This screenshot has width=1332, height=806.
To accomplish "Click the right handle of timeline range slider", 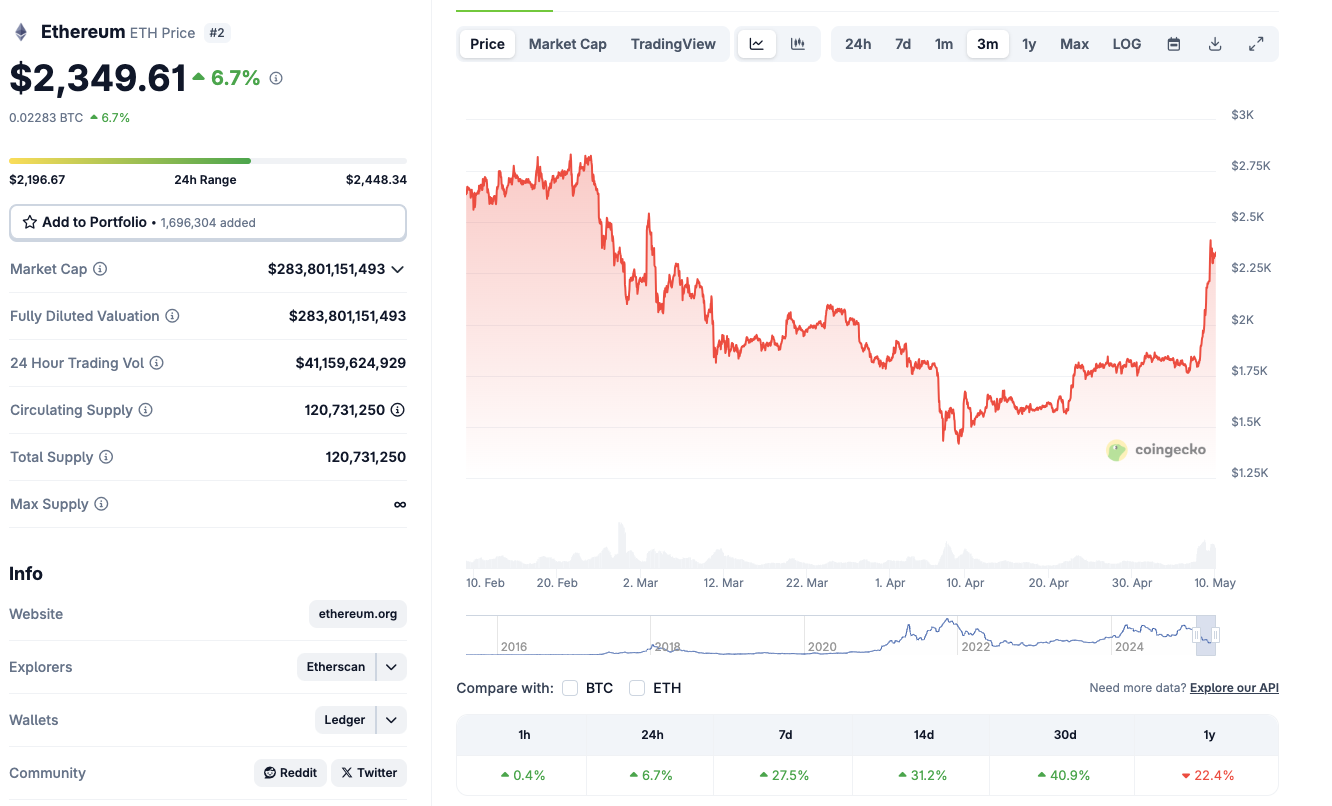I will click(x=1216, y=635).
